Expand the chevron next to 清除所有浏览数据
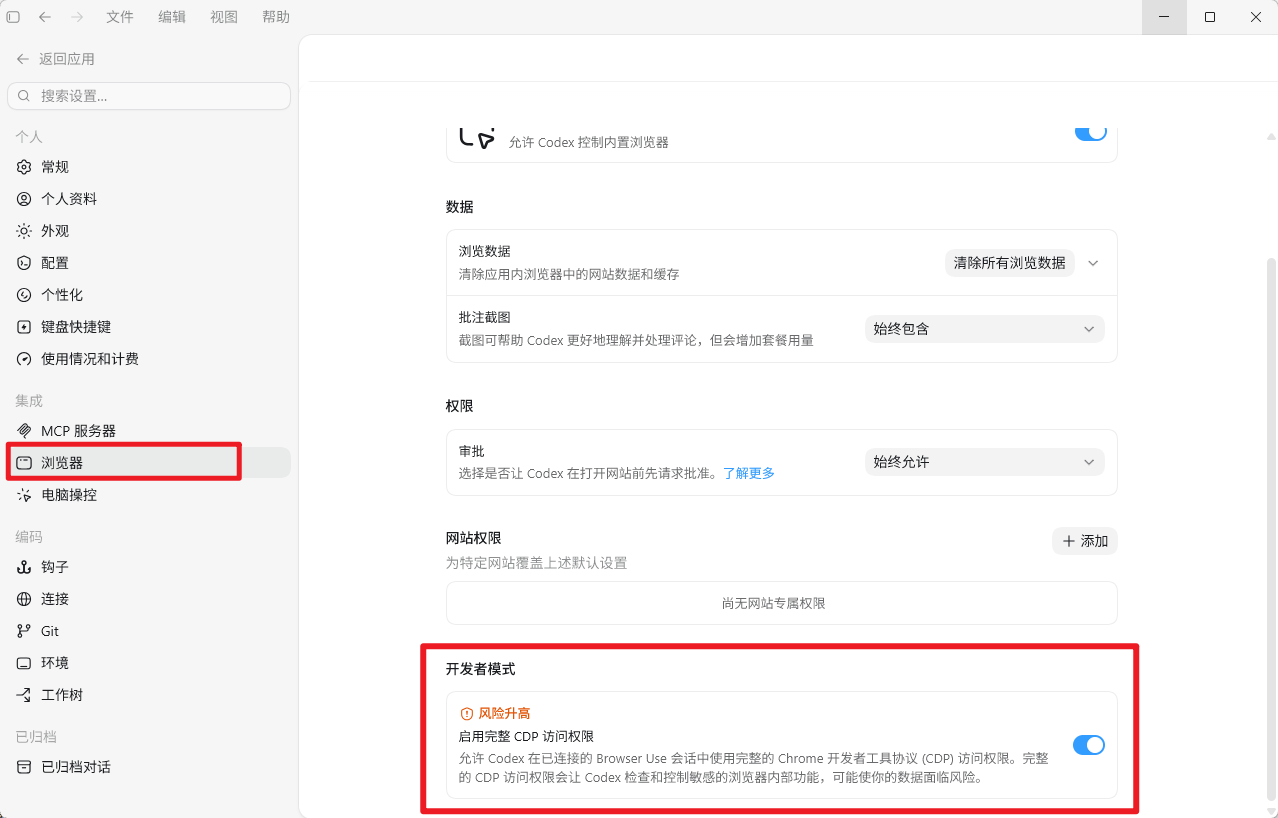This screenshot has height=818, width=1278. tap(1093, 263)
